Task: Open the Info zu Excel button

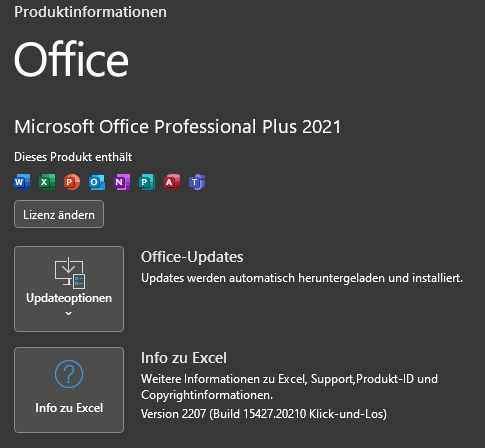Action: click(69, 390)
